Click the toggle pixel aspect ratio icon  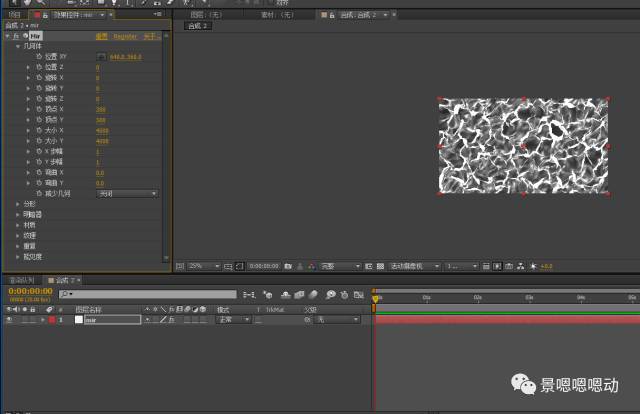486,266
